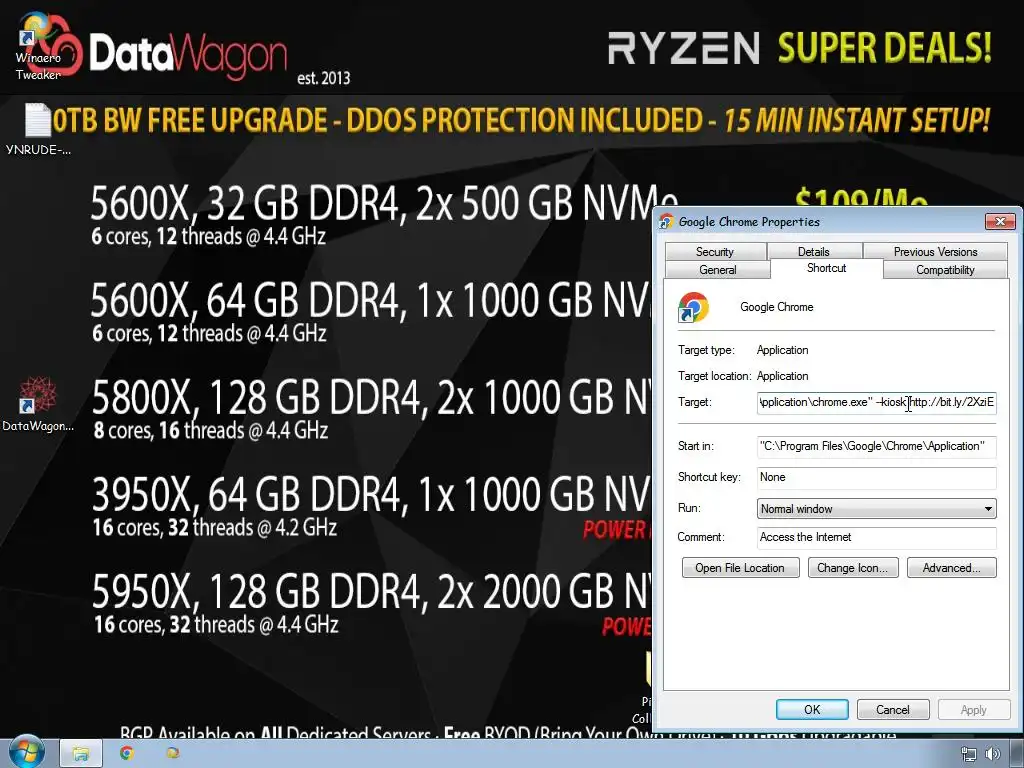The height and width of the screenshot is (768, 1024).
Task: Expand the Run dropdown showing Normal window
Action: pos(876,509)
